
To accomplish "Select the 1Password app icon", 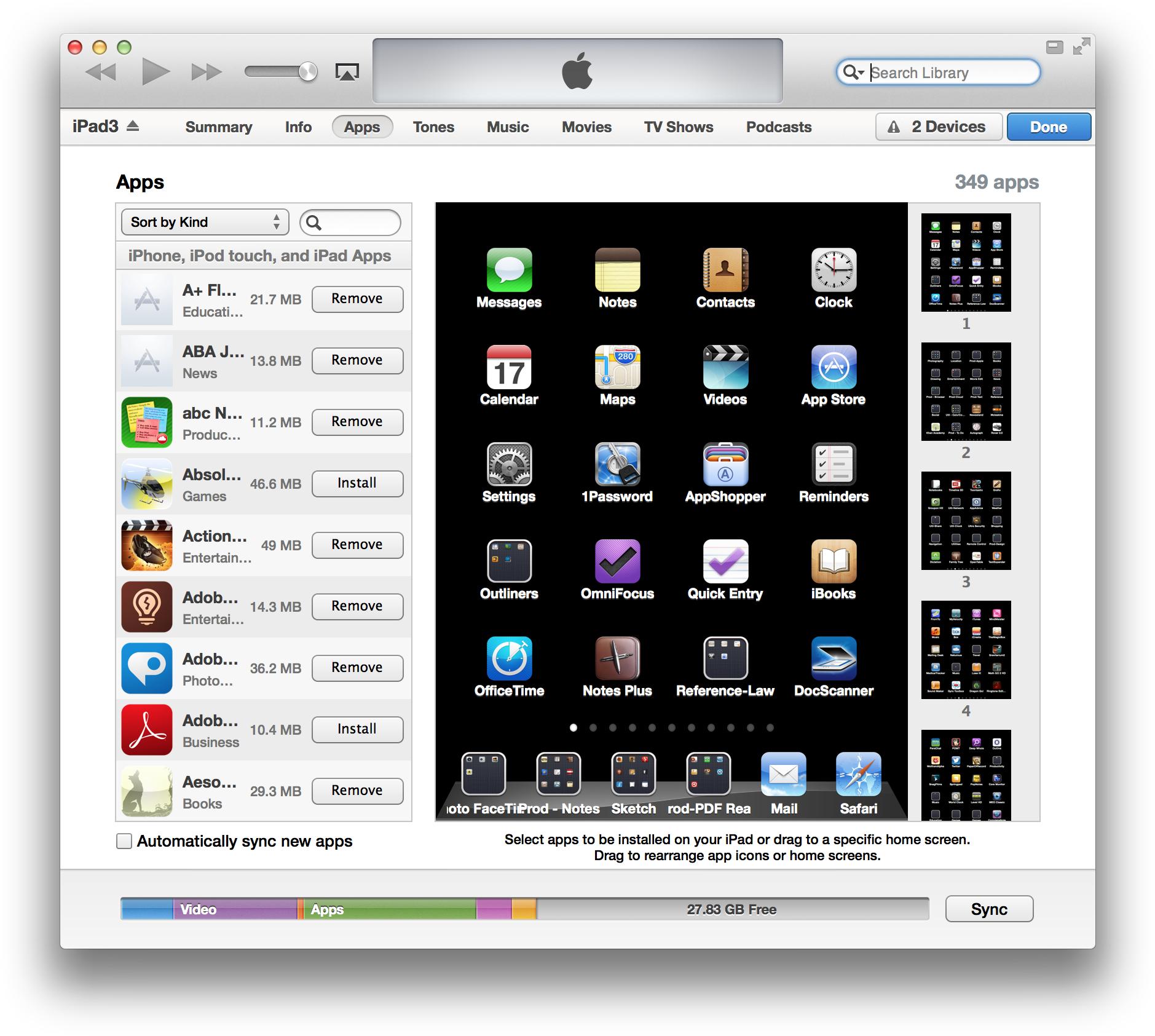I will 617,464.
